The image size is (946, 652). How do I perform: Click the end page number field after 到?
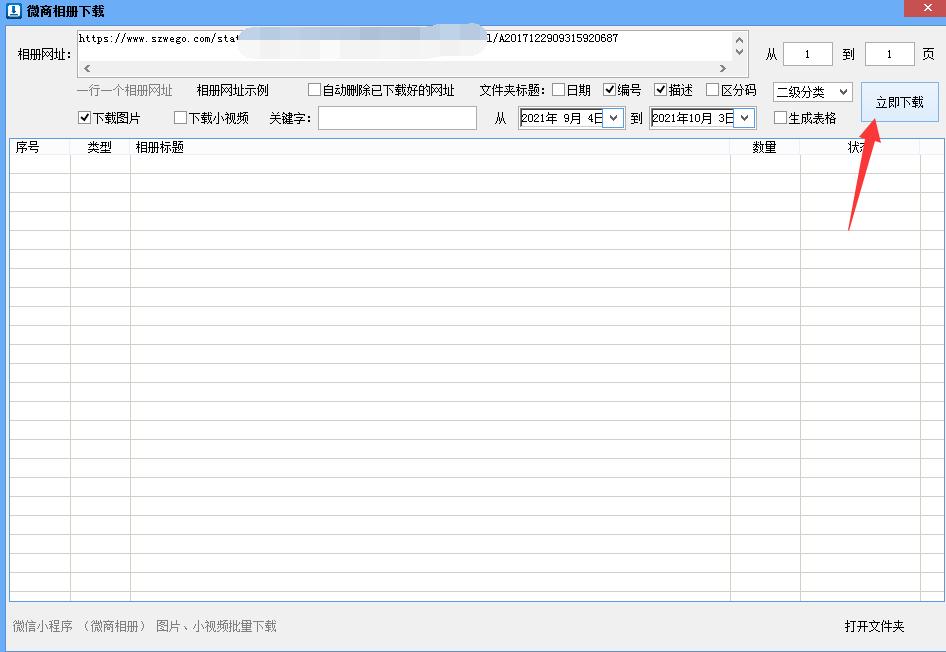pos(889,54)
